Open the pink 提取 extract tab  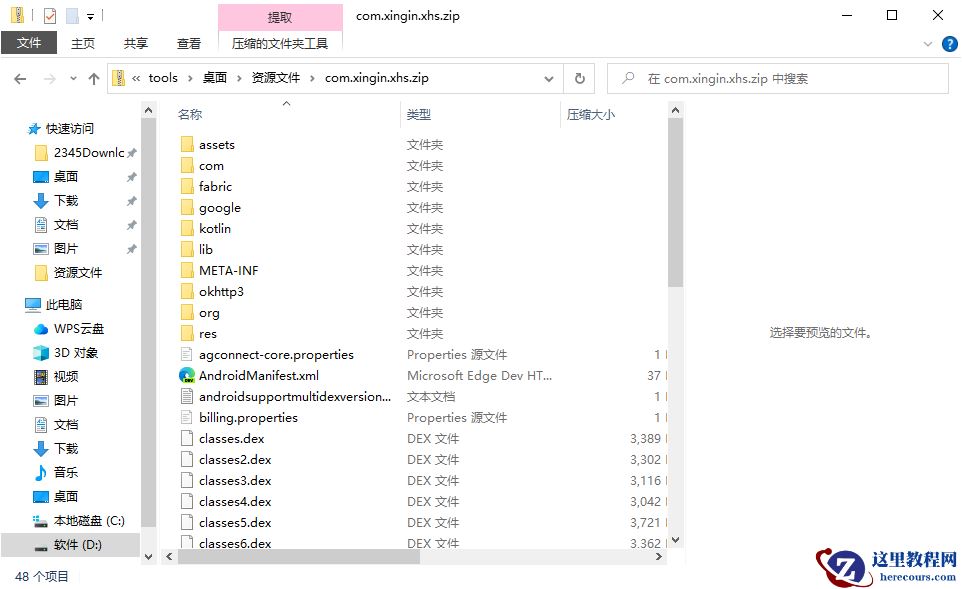(x=280, y=17)
